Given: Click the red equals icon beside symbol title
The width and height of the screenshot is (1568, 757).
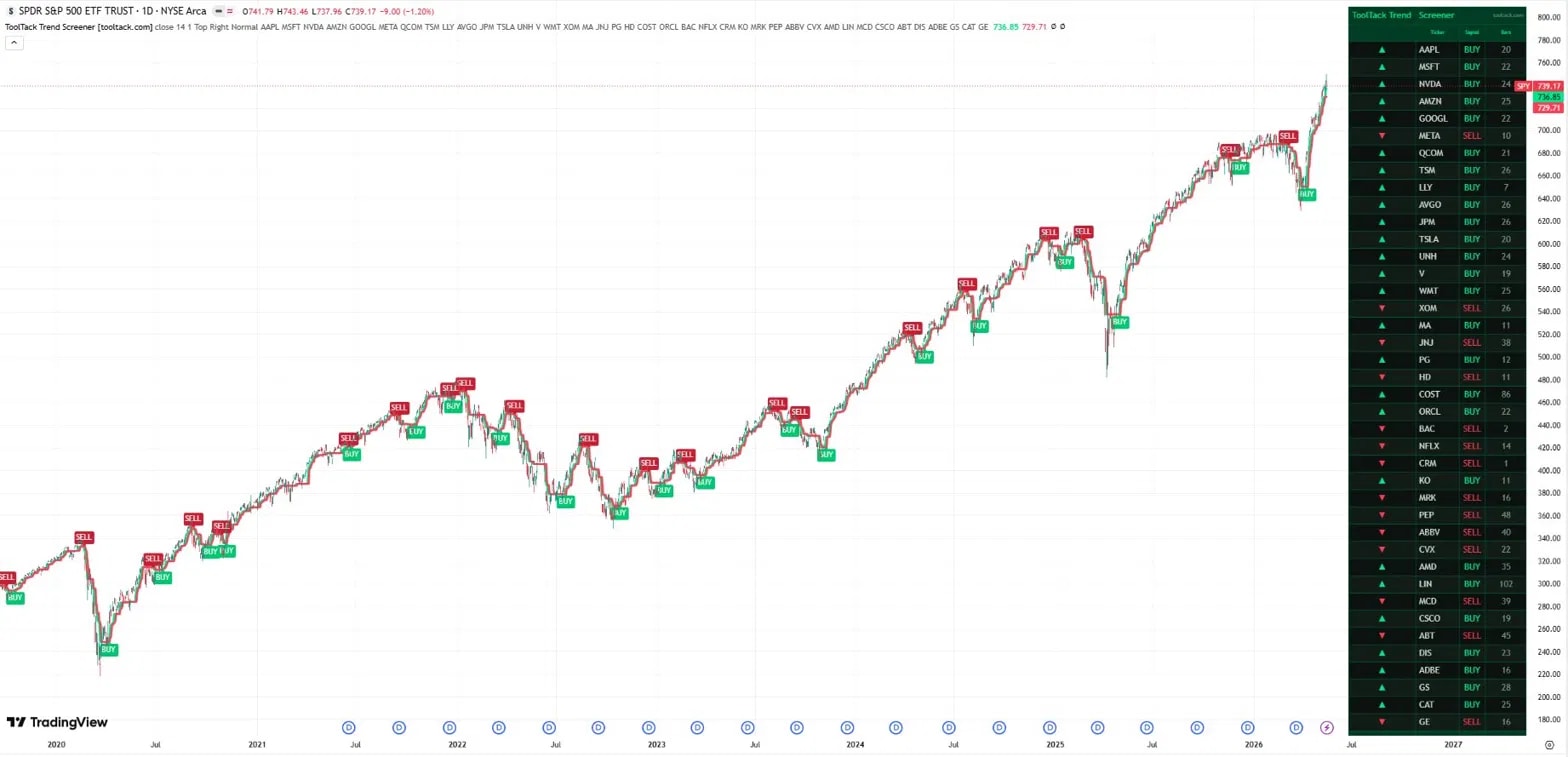Looking at the screenshot, I should [230, 11].
